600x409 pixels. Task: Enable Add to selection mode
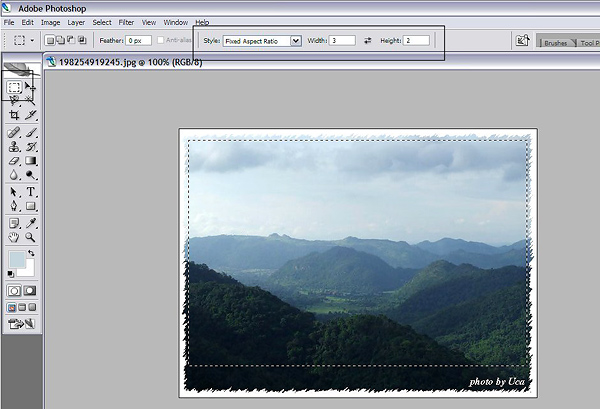pos(62,41)
